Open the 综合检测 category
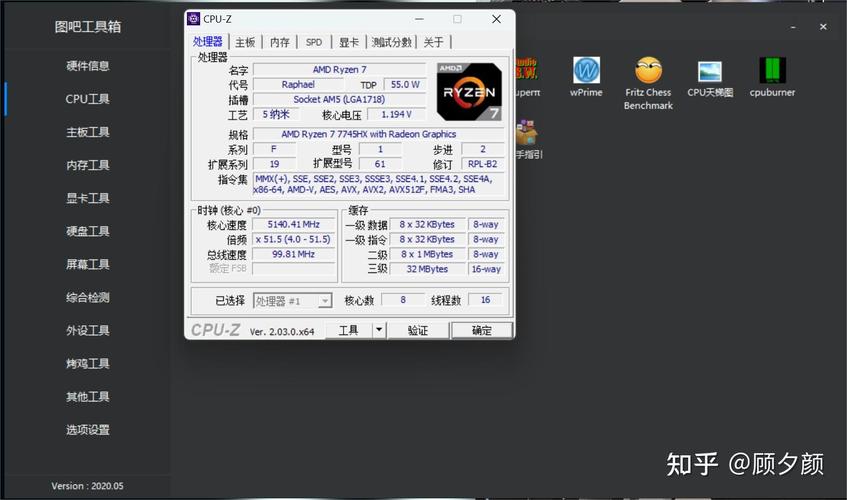The image size is (847, 500). point(88,297)
